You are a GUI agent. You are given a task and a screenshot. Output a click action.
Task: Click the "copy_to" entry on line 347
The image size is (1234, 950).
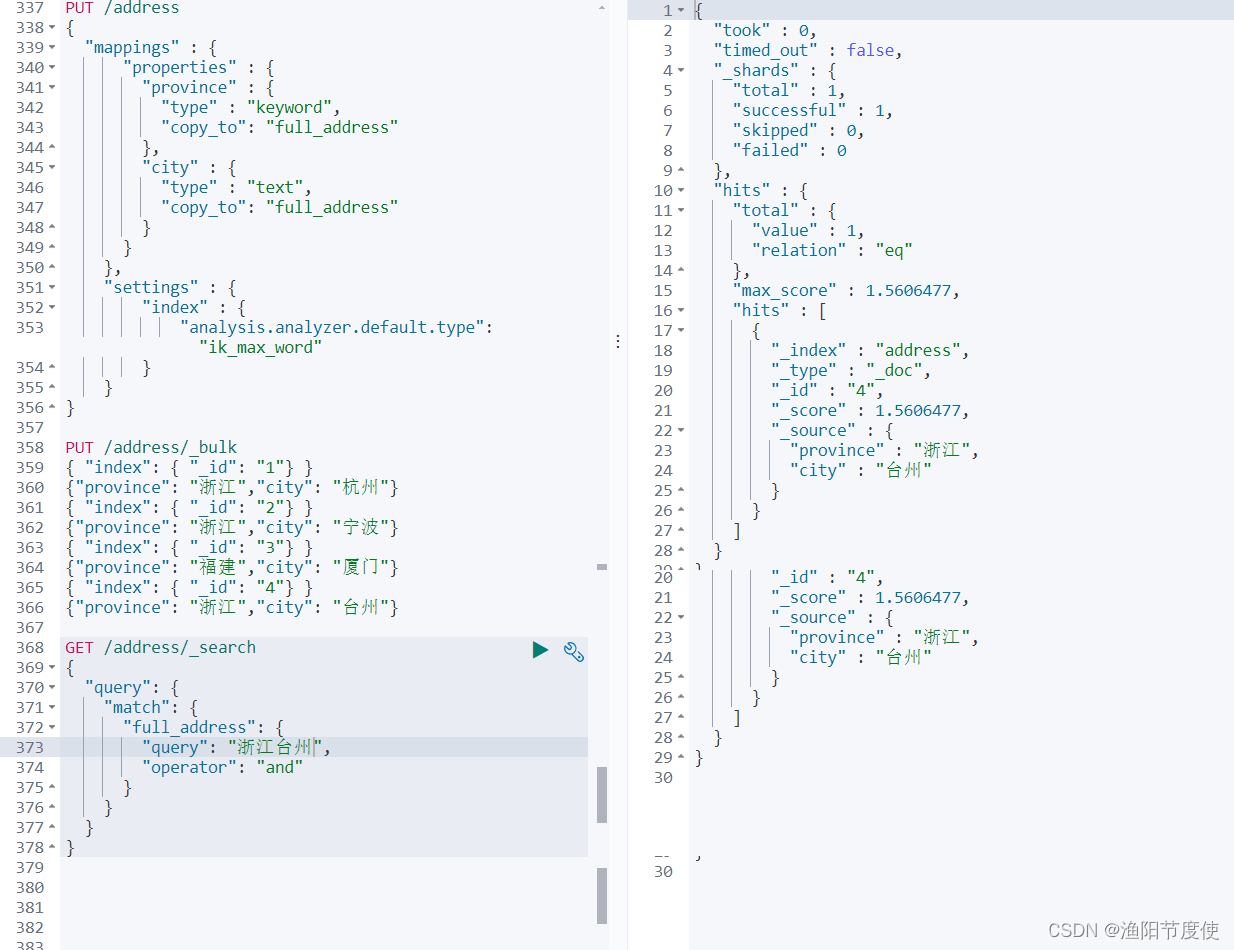tap(280, 208)
